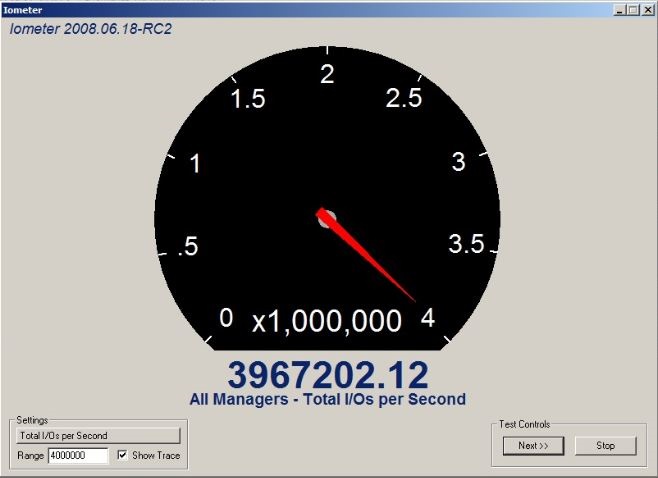Maximize the Iometer window
This screenshot has height=478, width=658.
[633, 9]
